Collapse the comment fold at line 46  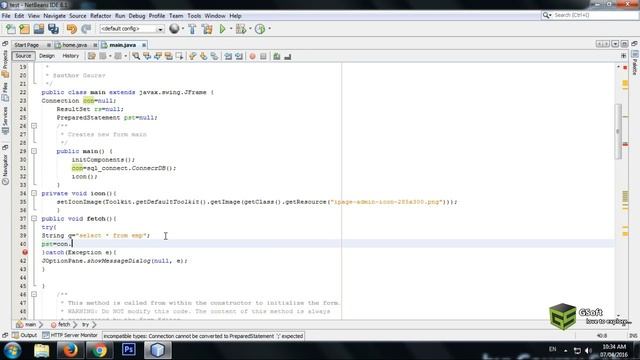[34, 294]
